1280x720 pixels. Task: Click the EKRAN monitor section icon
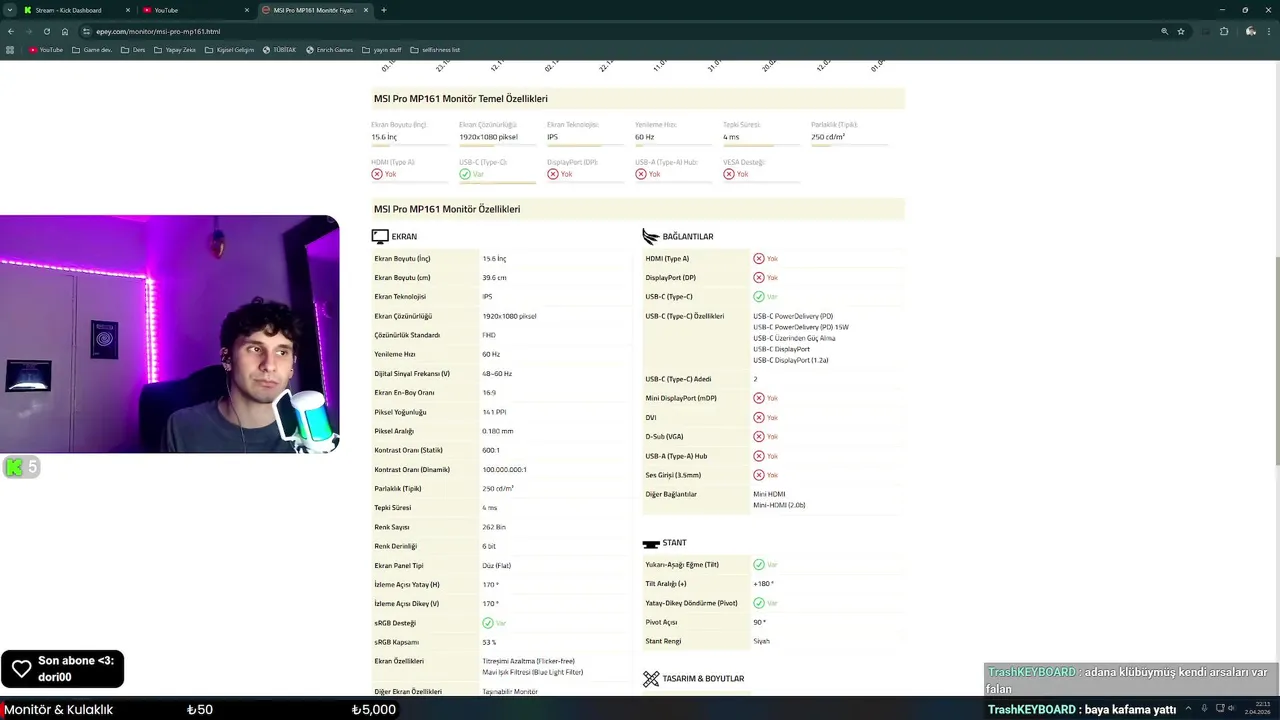pyautogui.click(x=380, y=237)
